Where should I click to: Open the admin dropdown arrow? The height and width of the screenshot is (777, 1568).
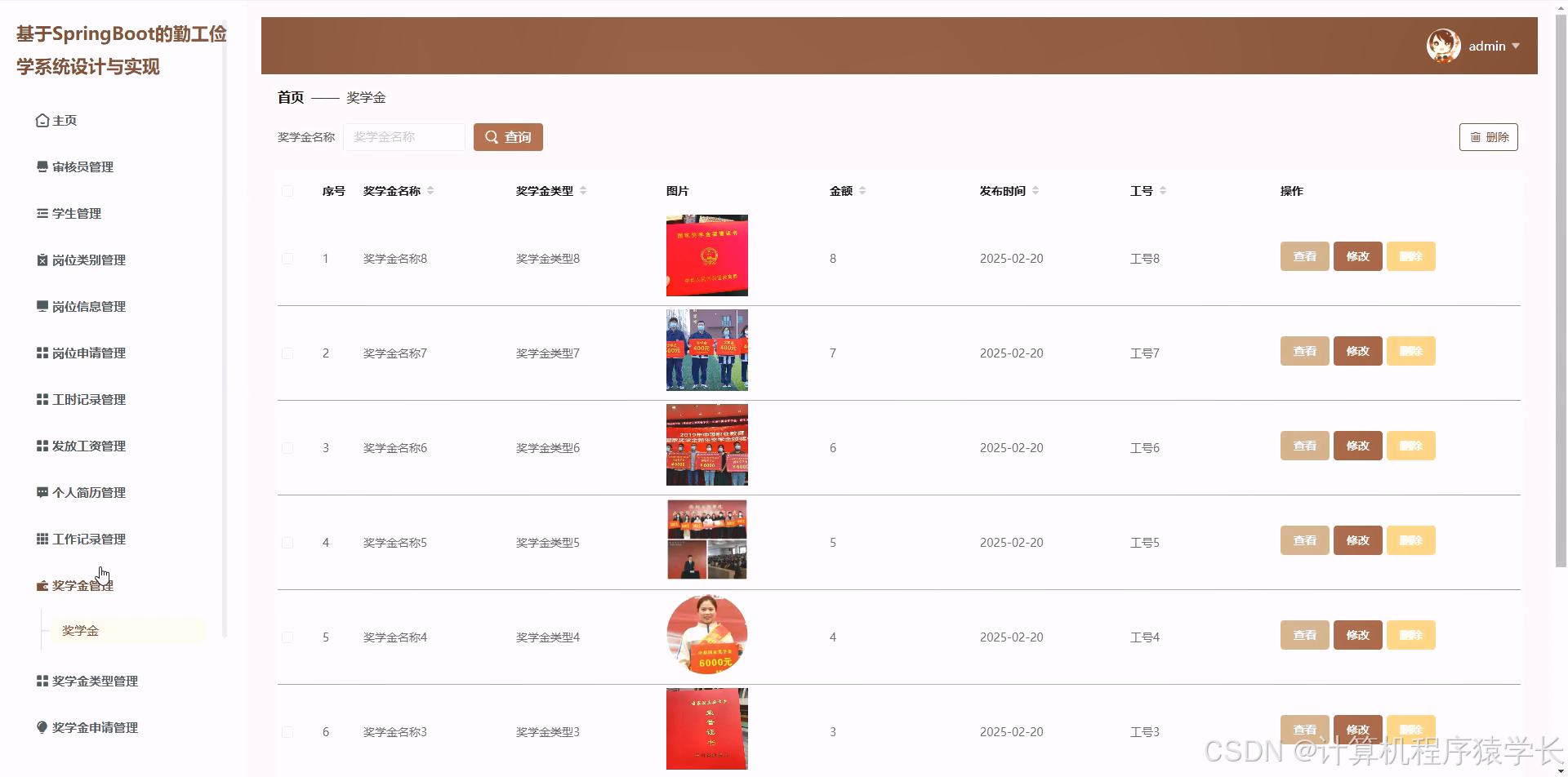[1516, 47]
